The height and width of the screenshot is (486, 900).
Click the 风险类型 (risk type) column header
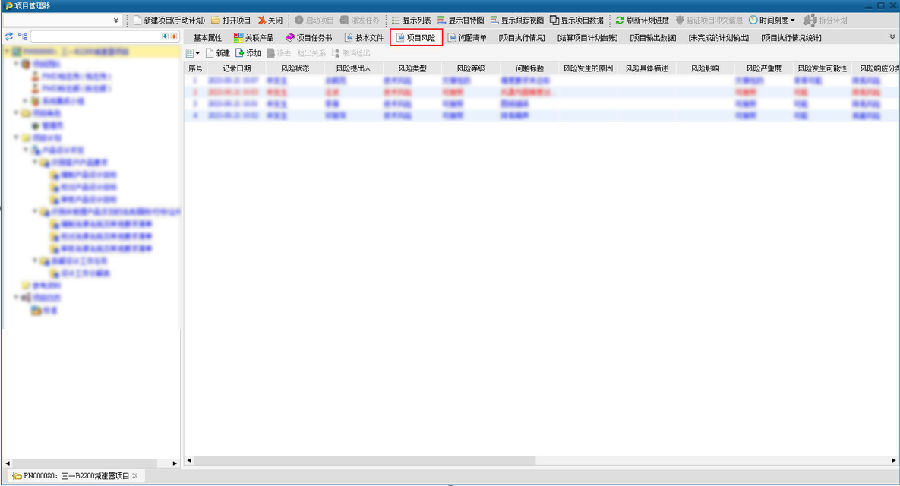[x=412, y=68]
